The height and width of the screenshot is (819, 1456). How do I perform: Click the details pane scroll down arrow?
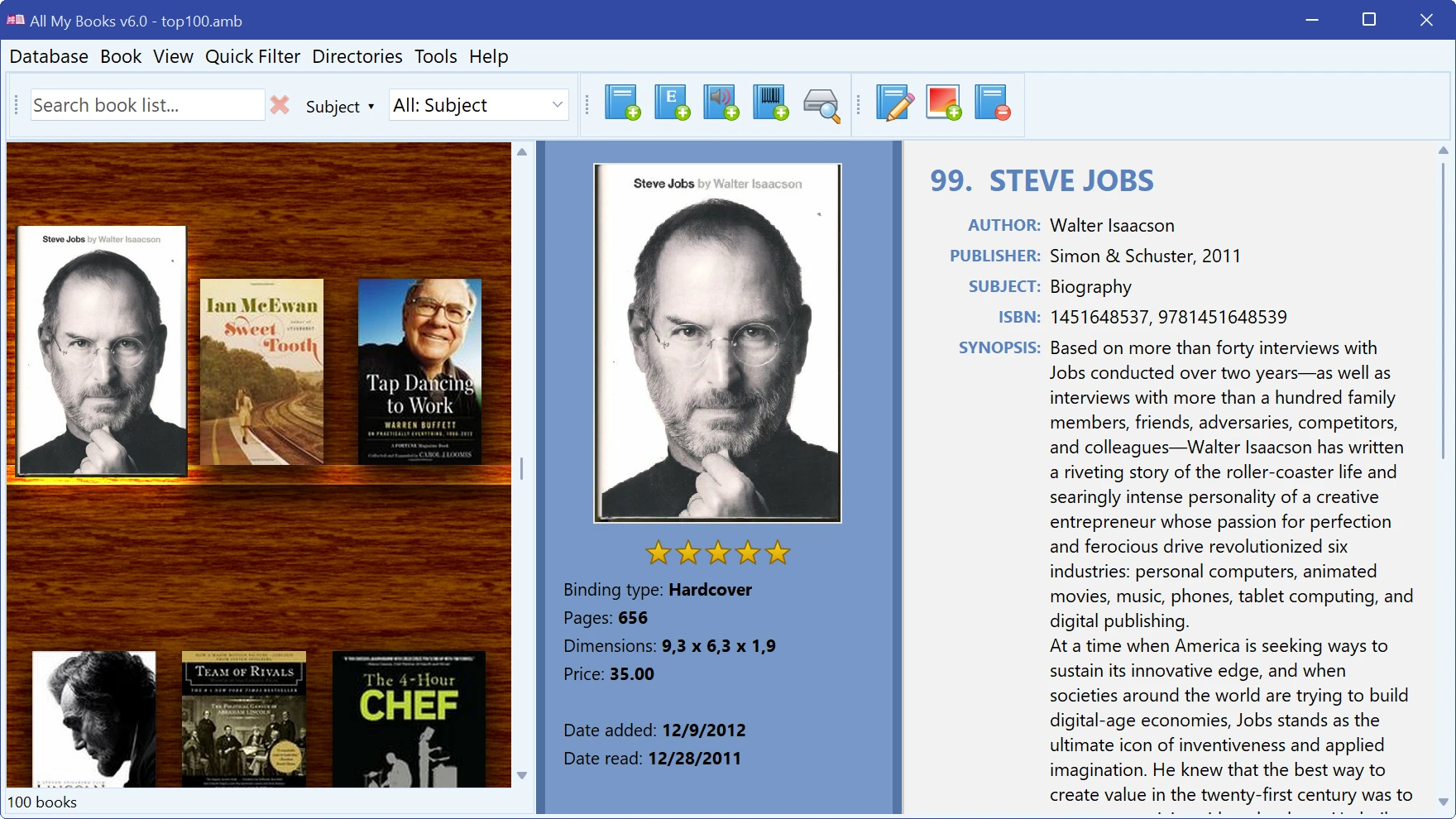coord(1444,802)
